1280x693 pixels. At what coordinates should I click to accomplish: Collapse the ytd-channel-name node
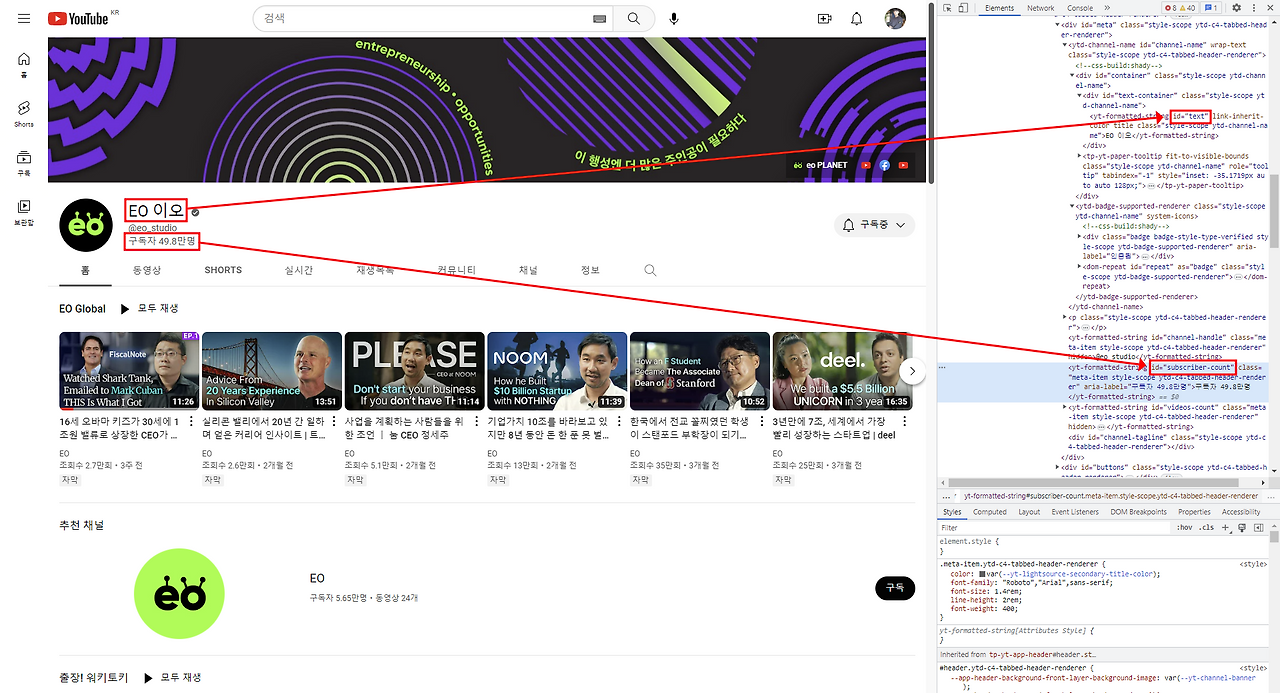[1064, 45]
